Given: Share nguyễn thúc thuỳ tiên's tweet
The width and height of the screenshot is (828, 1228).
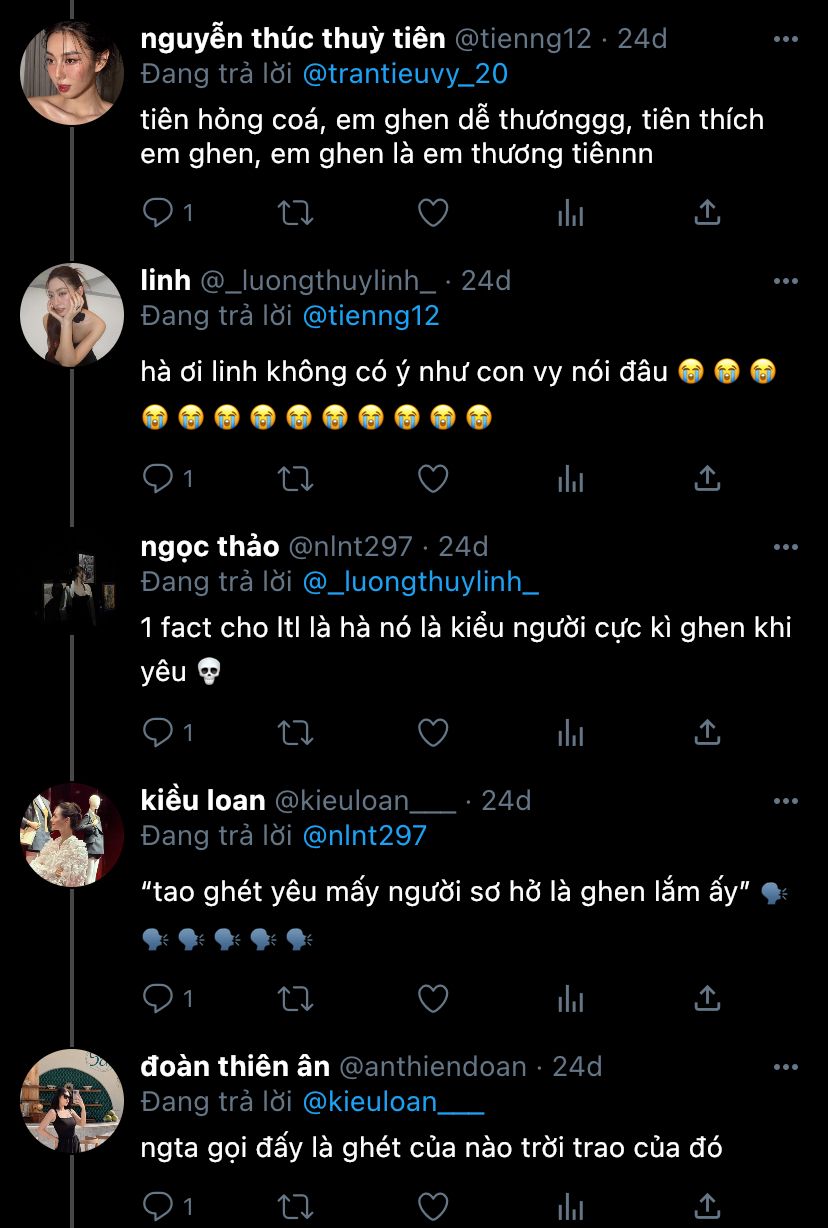Looking at the screenshot, I should 707,212.
